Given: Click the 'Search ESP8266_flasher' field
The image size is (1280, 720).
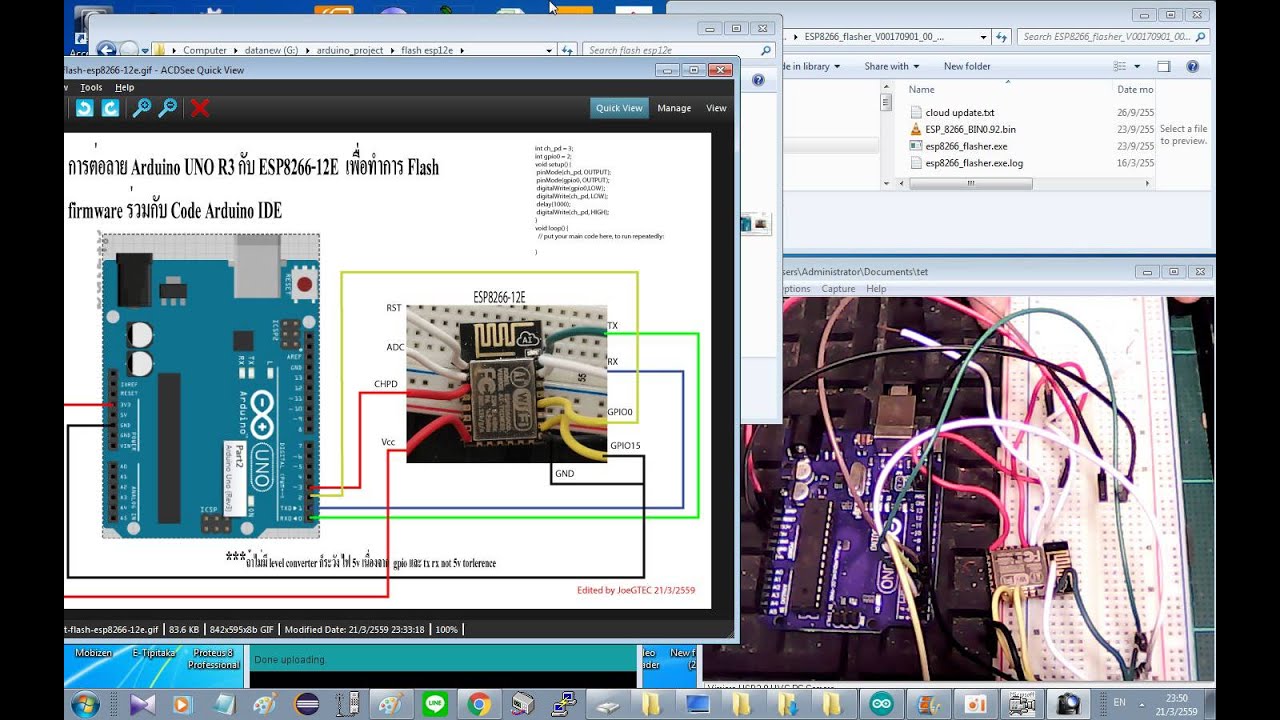Looking at the screenshot, I should click(1113, 37).
